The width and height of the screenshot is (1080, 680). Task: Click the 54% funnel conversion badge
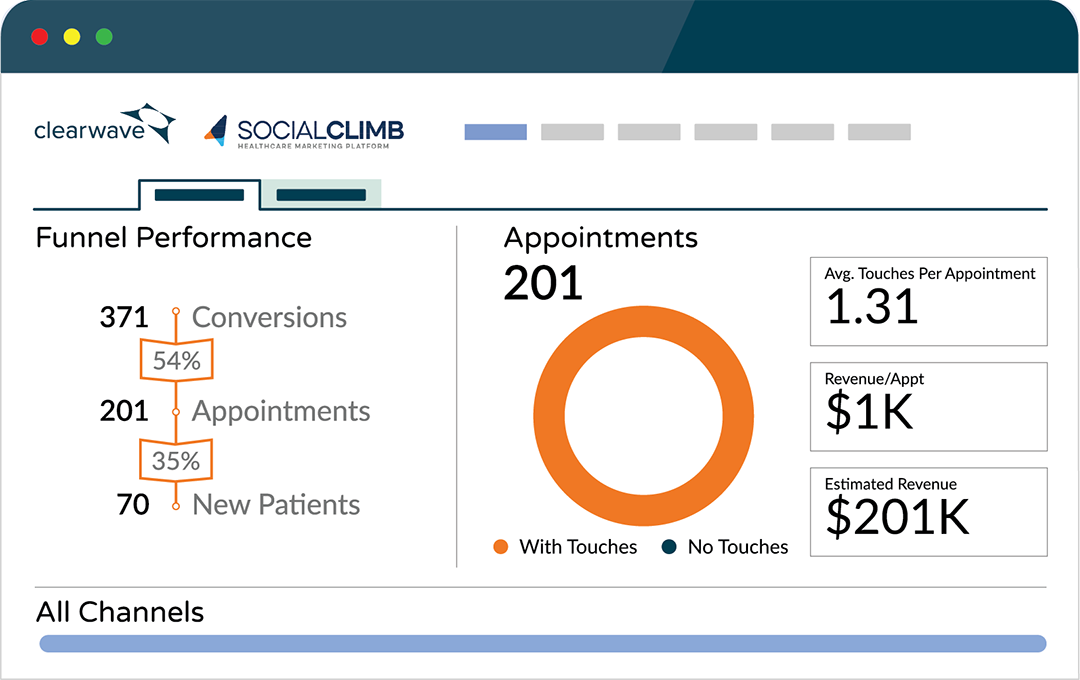tap(177, 361)
